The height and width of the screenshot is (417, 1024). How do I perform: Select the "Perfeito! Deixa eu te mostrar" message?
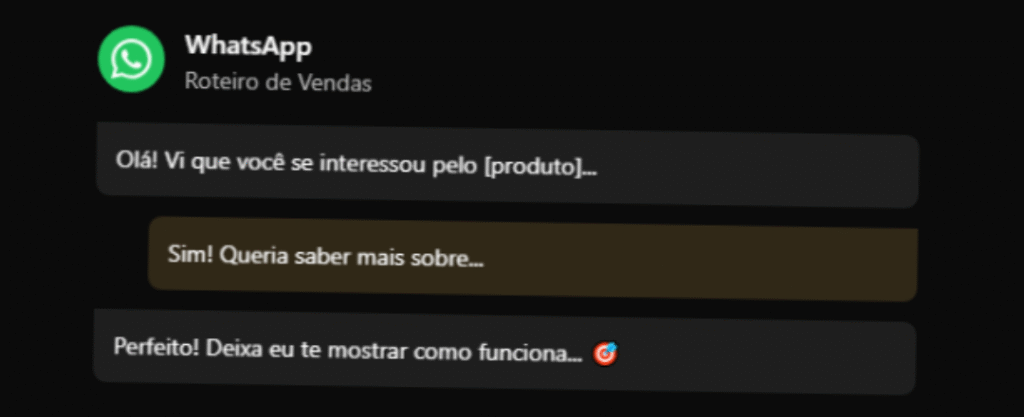(x=504, y=351)
